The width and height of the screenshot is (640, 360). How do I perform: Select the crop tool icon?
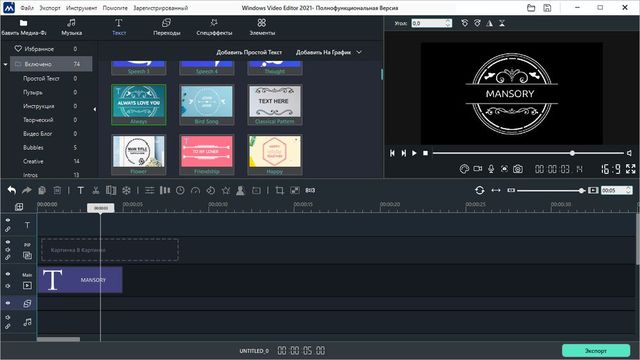click(x=280, y=190)
